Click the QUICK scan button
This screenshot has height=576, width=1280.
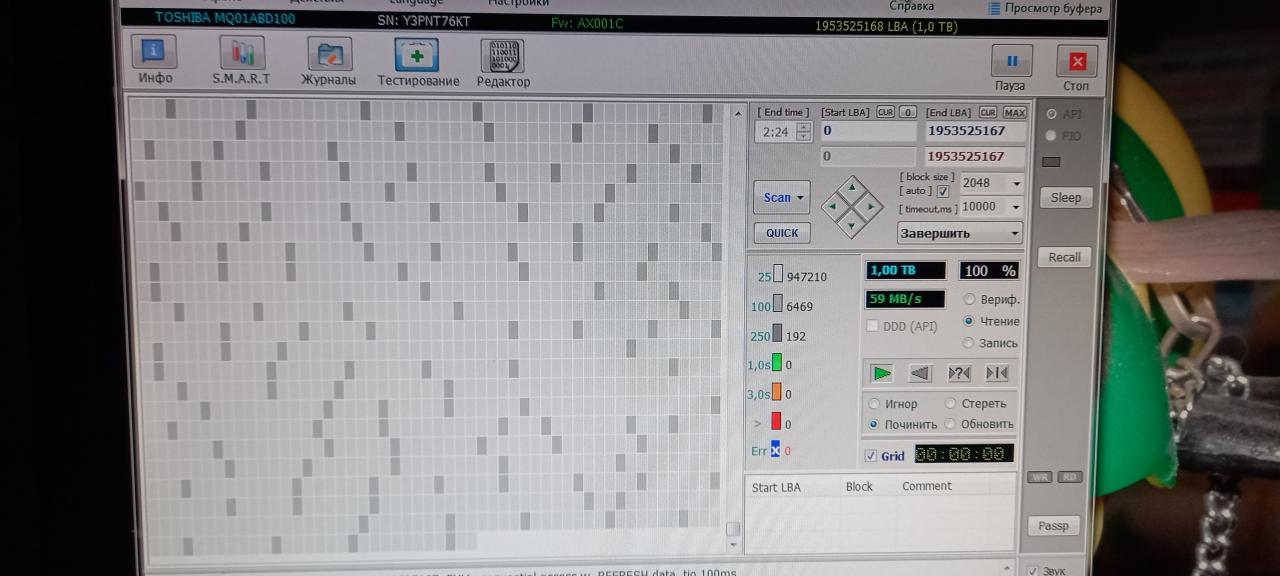(782, 233)
